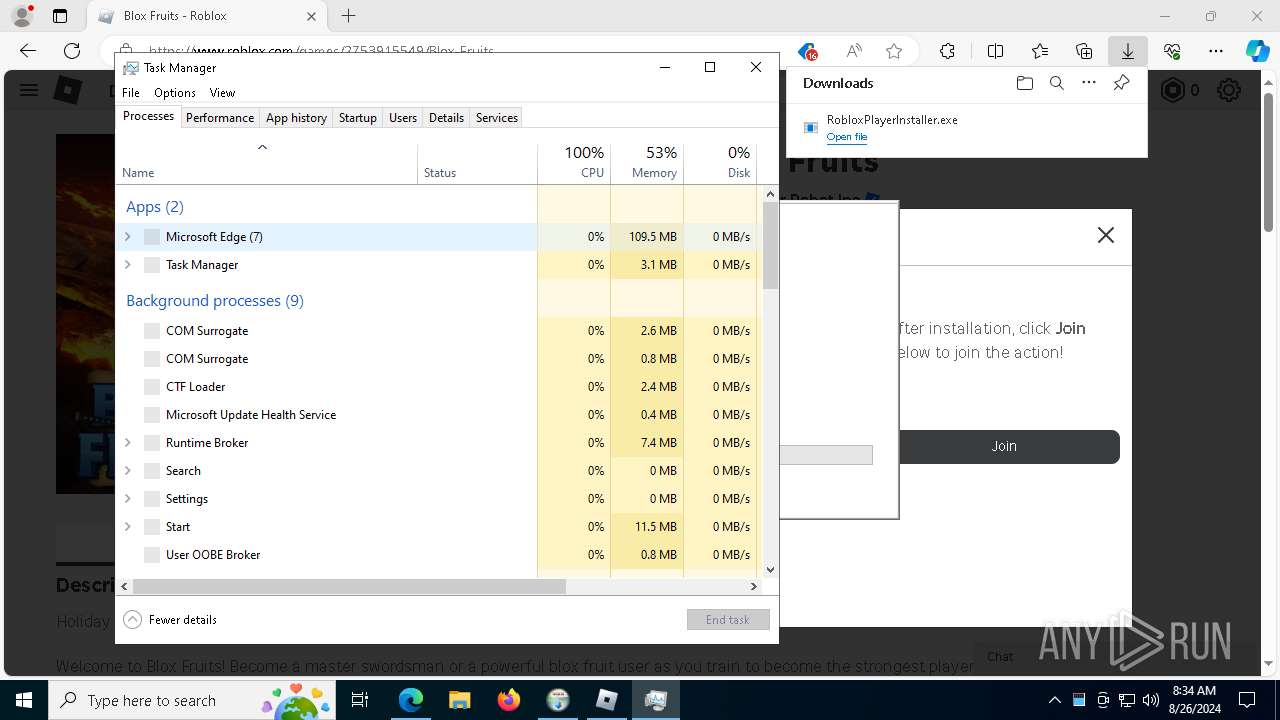This screenshot has width=1280, height=720.
Task: Open Edge Settings and more ellipsis
Action: coord(1216,51)
